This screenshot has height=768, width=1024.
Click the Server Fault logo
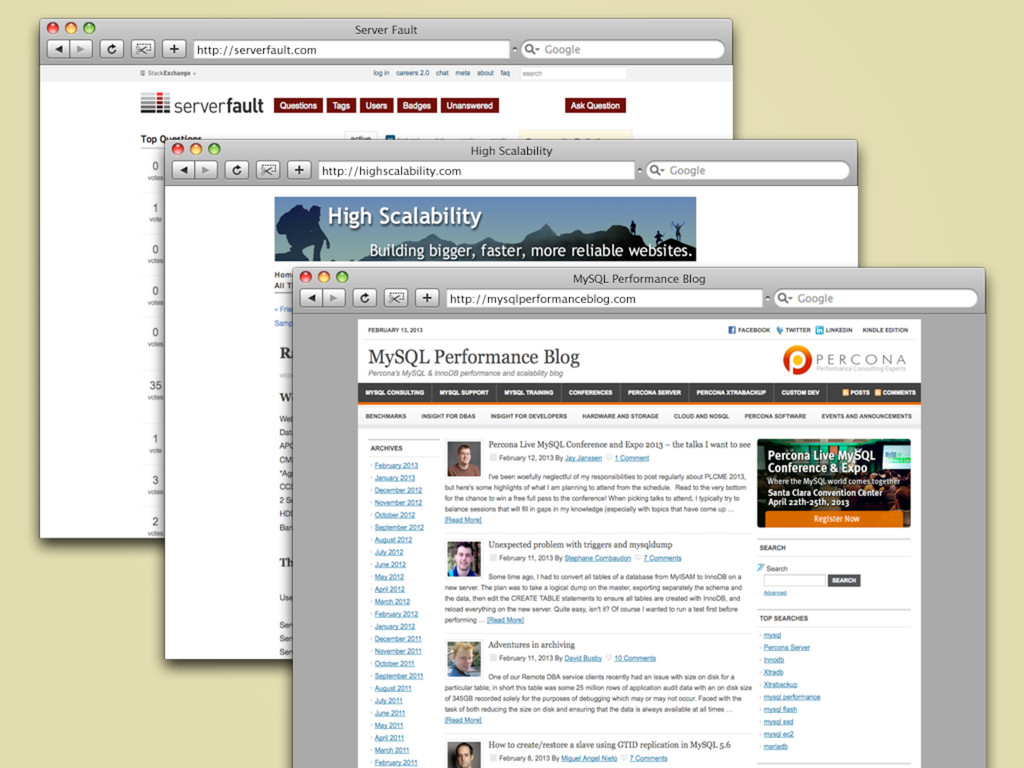[x=202, y=104]
